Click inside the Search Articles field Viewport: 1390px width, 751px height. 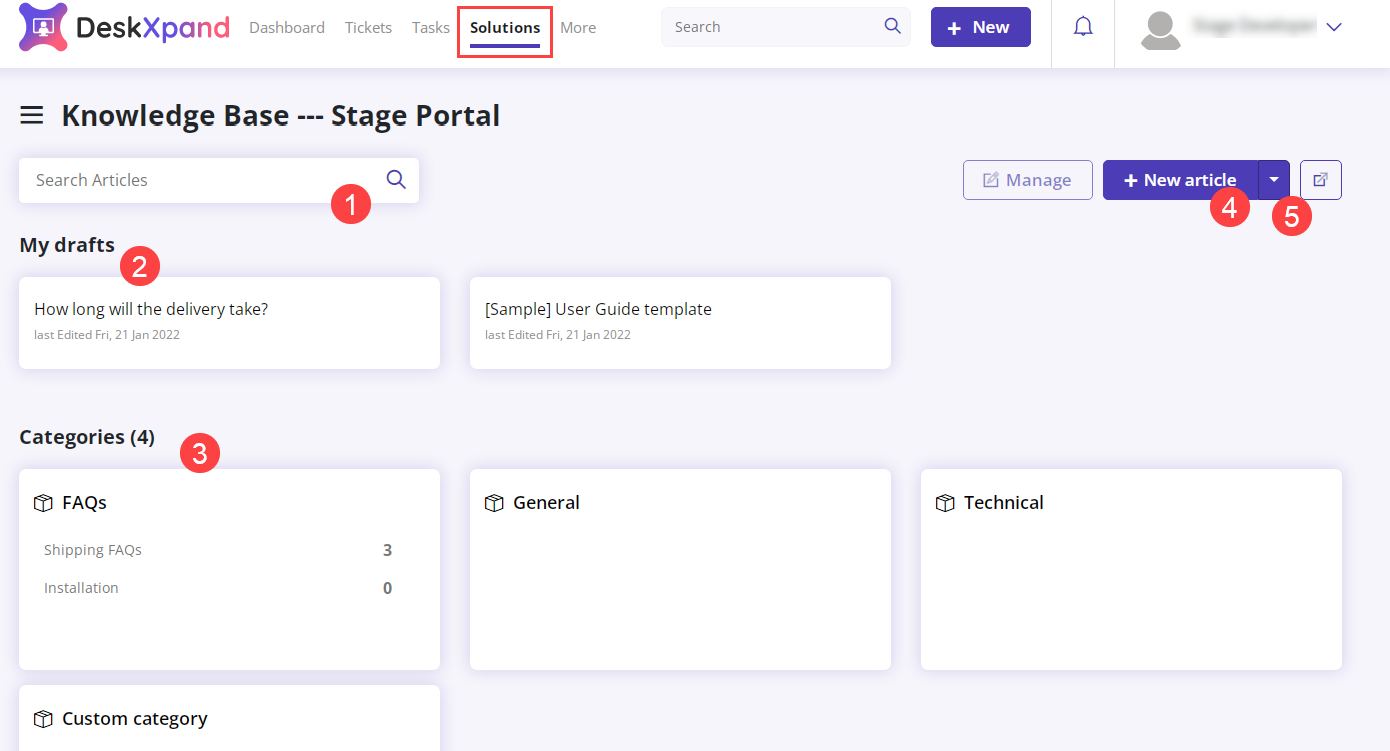click(180, 179)
